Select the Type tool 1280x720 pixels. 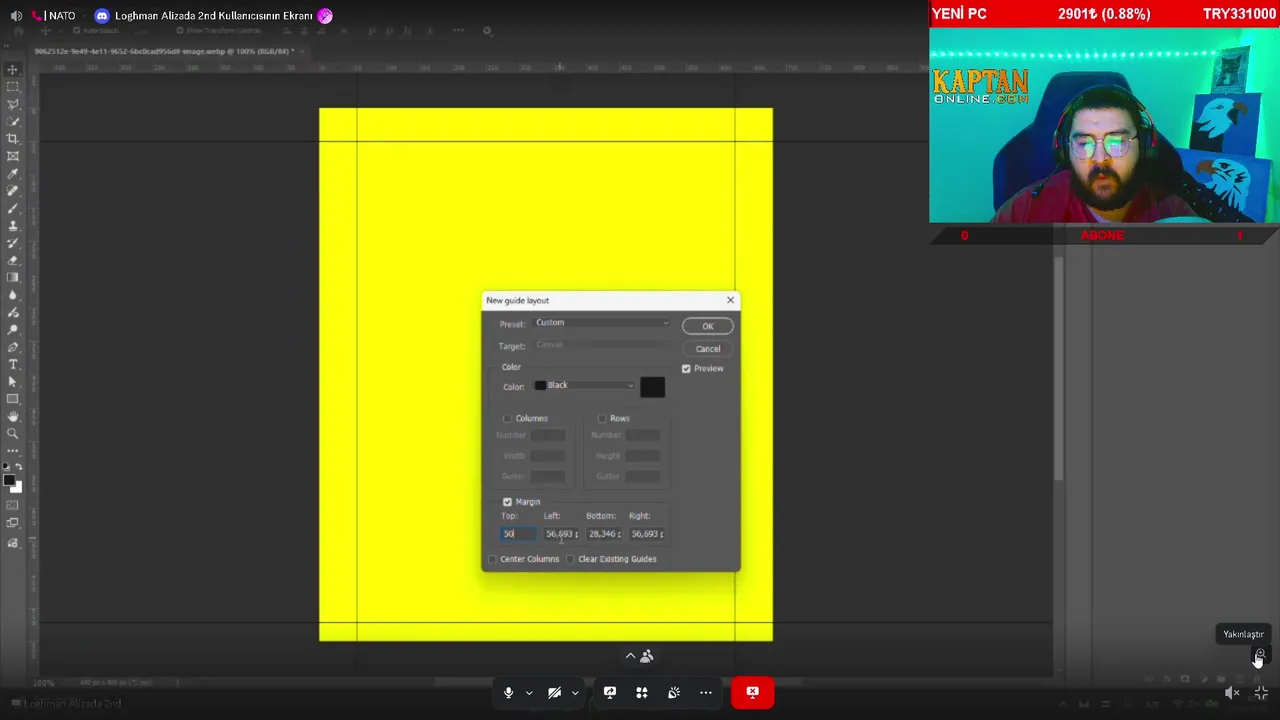13,364
